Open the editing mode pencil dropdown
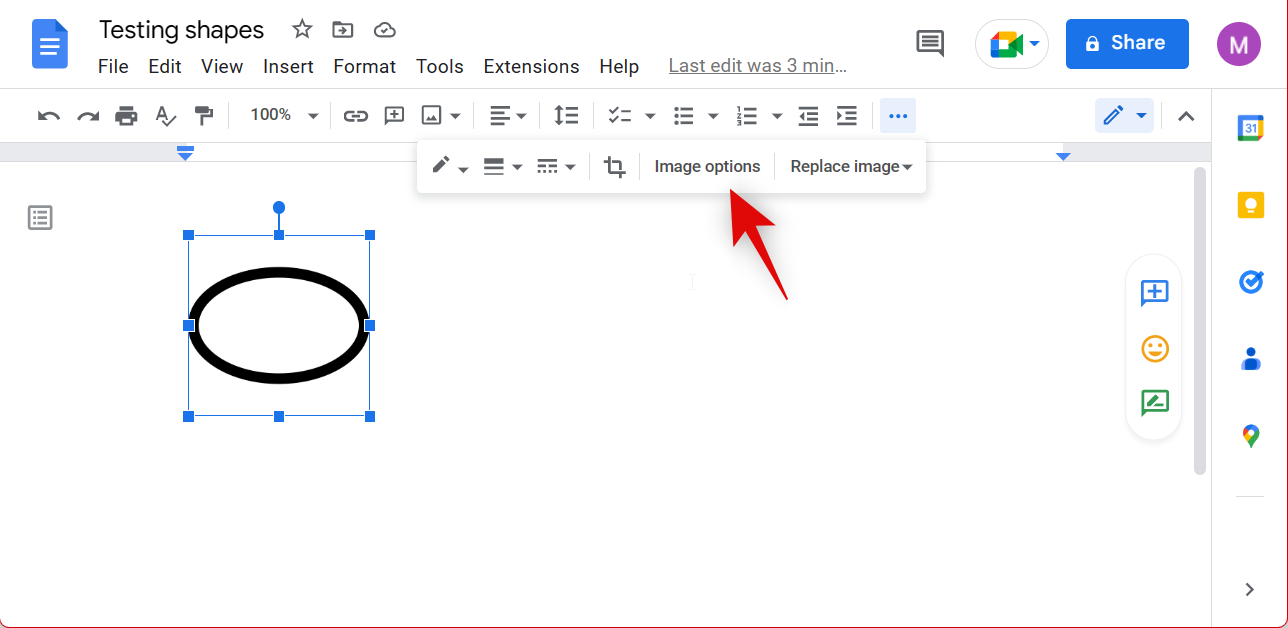This screenshot has height=628, width=1288. [x=1124, y=116]
